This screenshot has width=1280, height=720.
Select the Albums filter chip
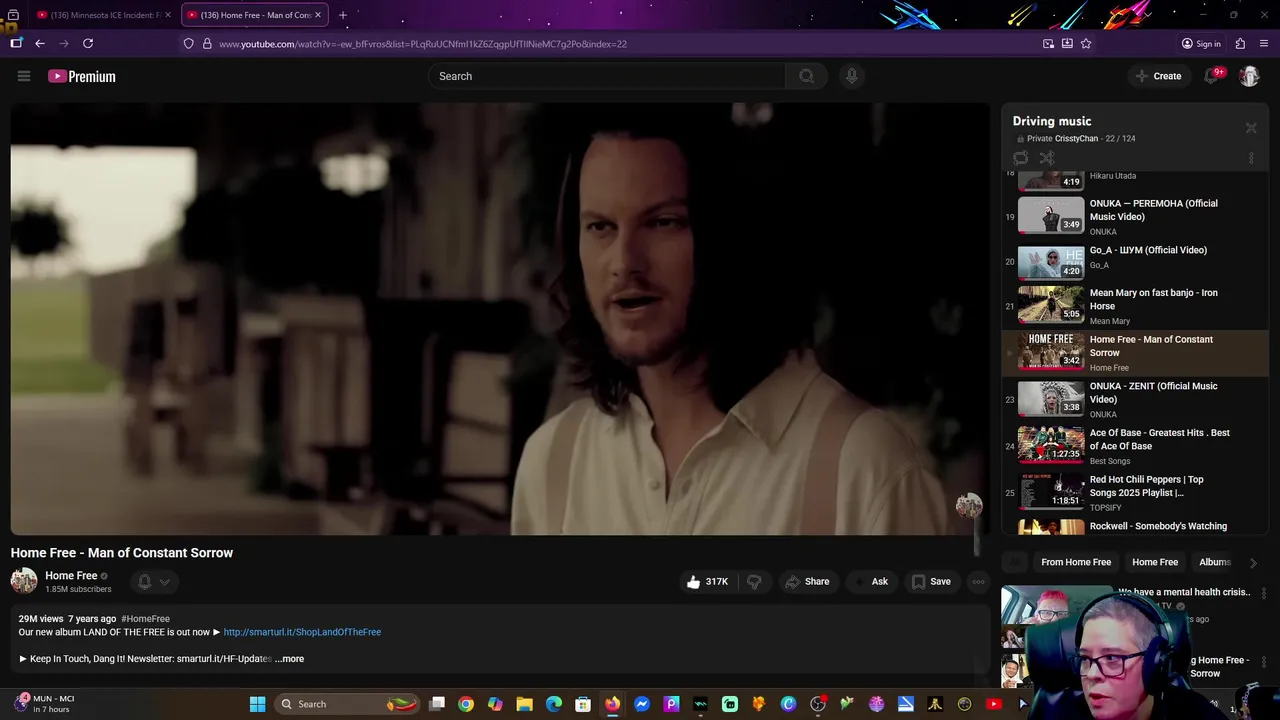[x=1214, y=562]
